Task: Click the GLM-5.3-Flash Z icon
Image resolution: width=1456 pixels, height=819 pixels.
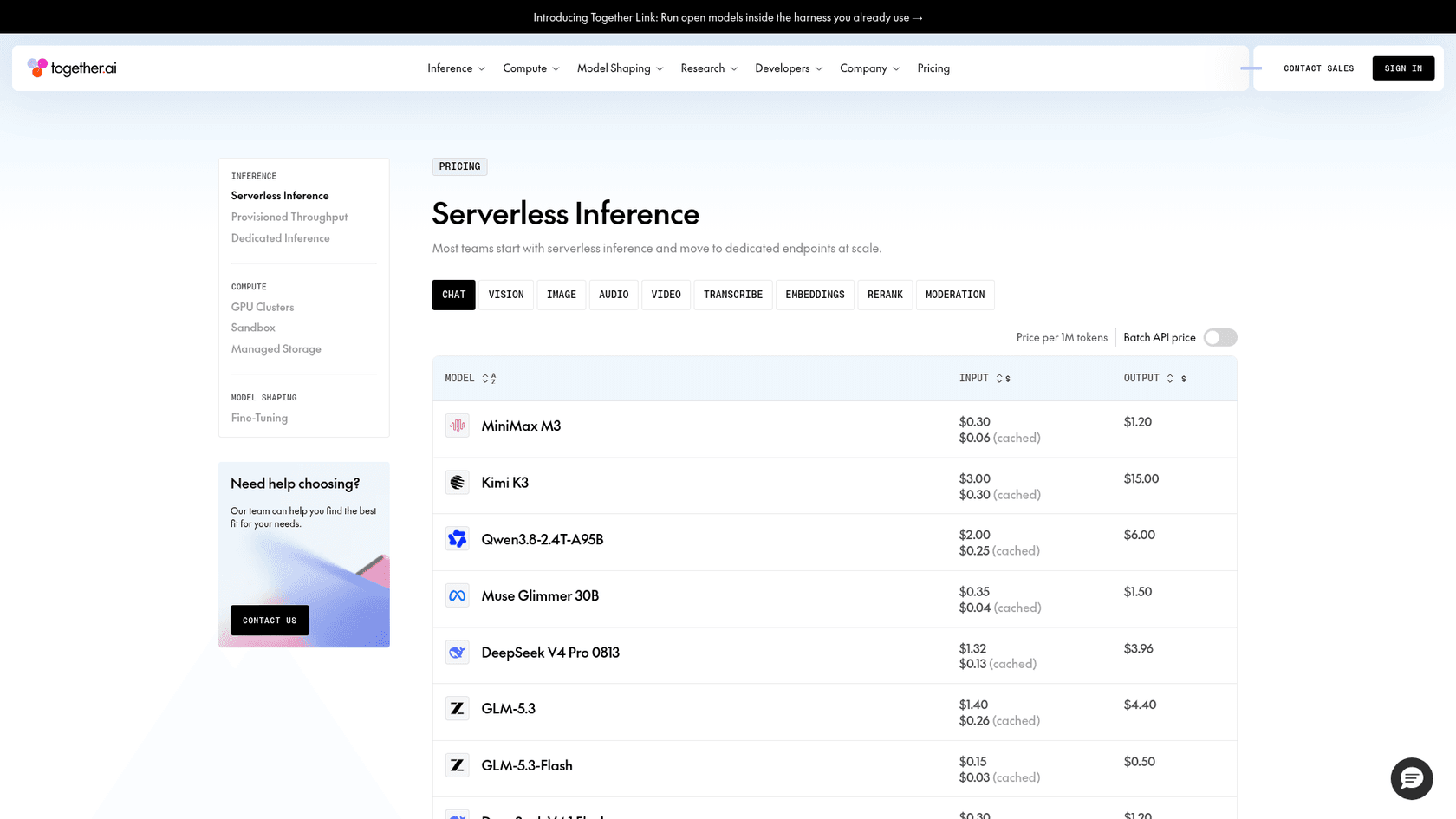Action: tap(457, 765)
